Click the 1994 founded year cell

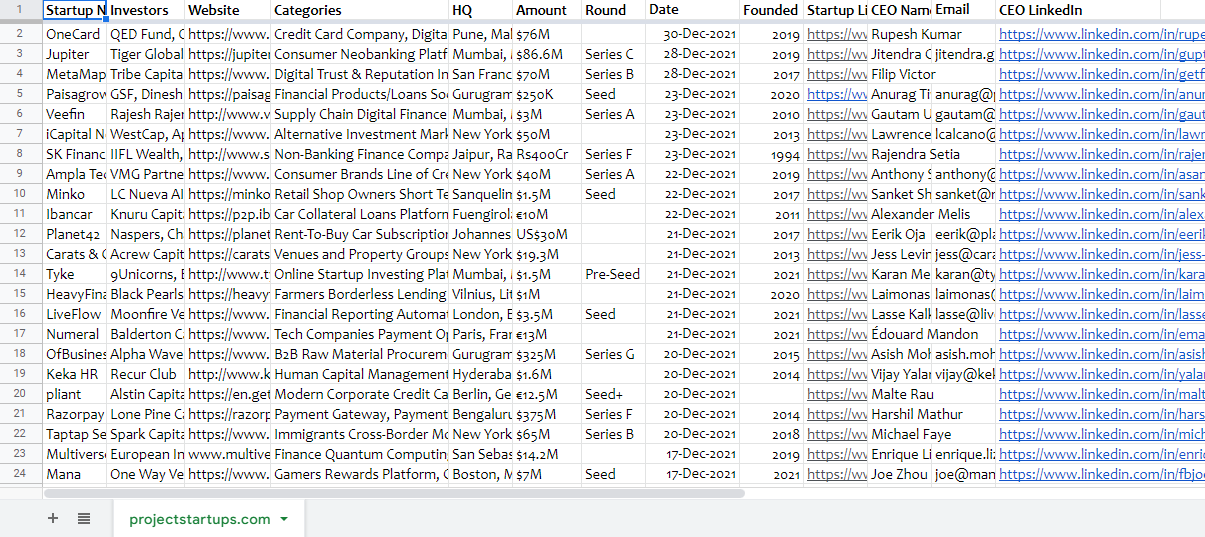(x=771, y=154)
